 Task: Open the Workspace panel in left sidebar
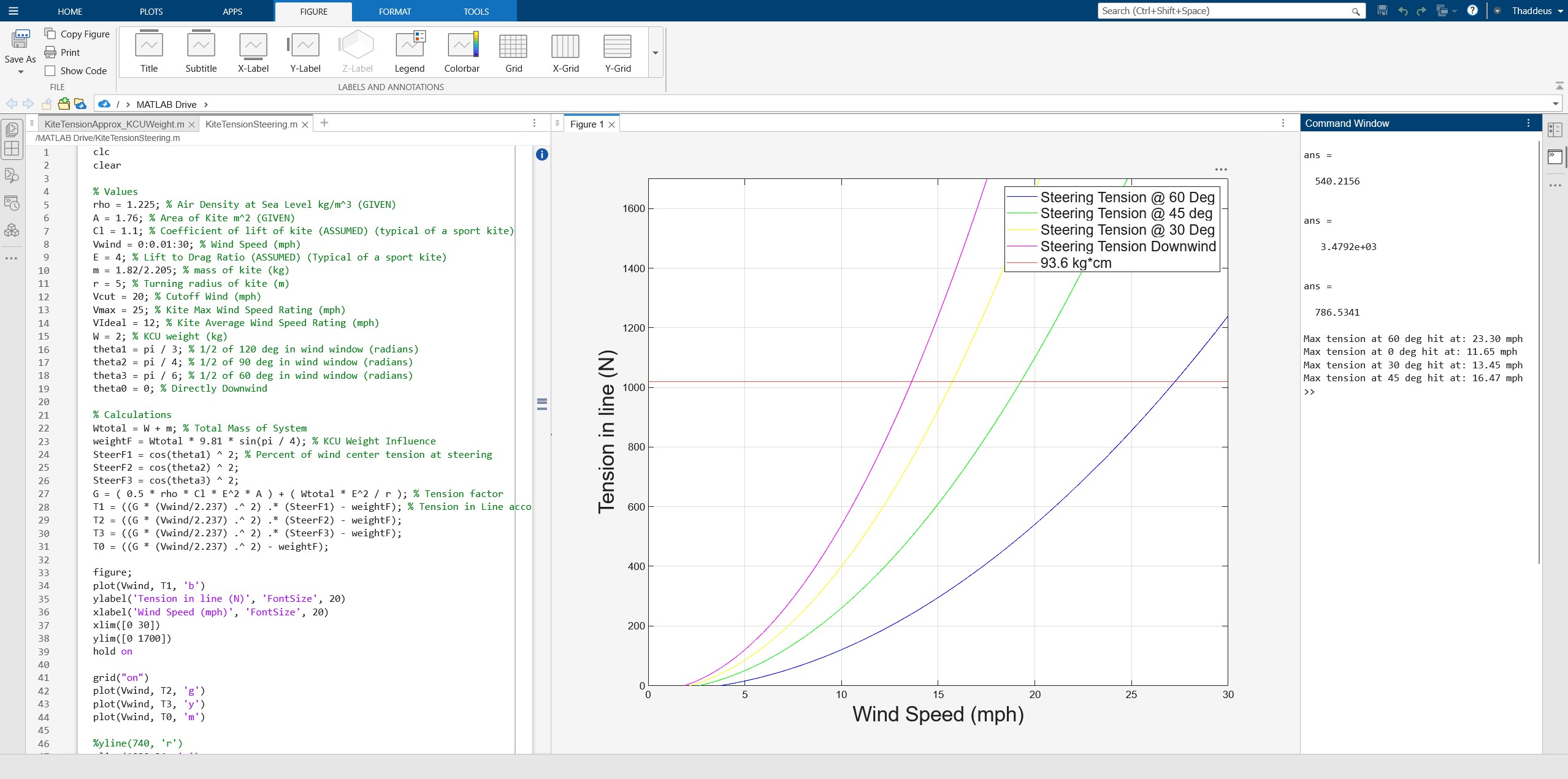point(12,148)
